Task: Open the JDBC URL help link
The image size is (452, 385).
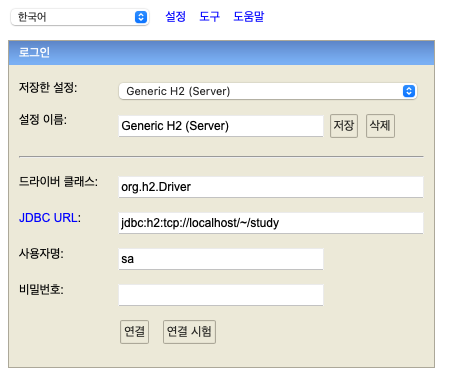Action: (x=48, y=218)
